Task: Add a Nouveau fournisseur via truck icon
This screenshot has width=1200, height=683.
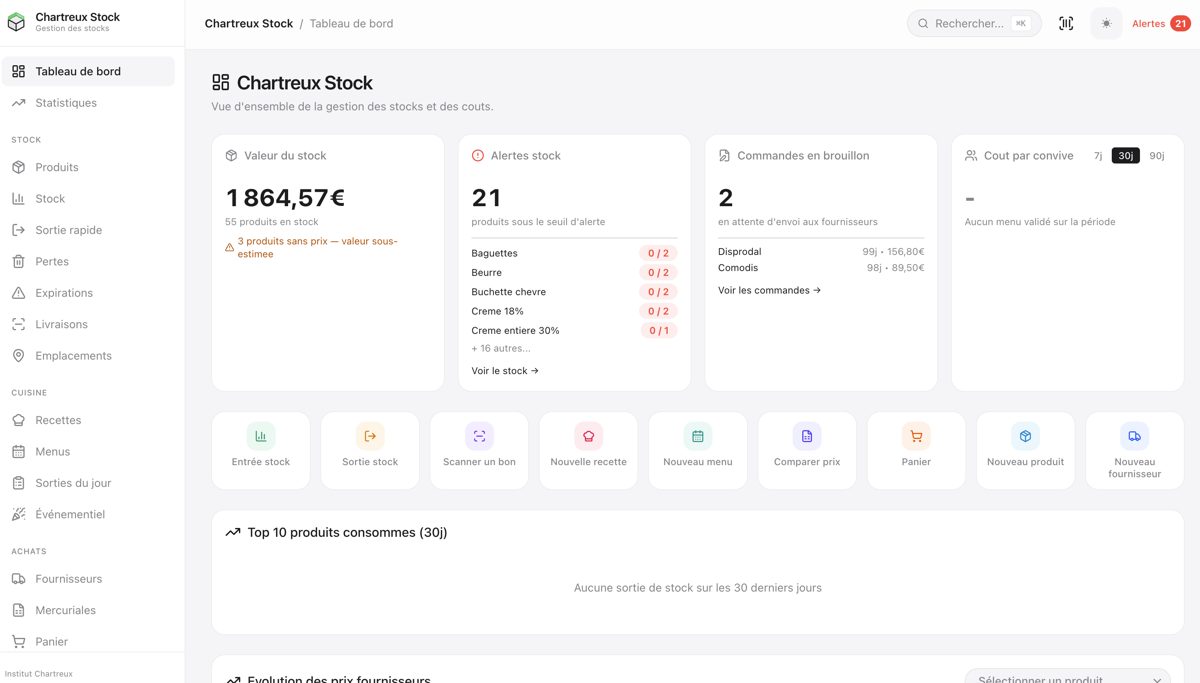Action: click(x=1134, y=436)
